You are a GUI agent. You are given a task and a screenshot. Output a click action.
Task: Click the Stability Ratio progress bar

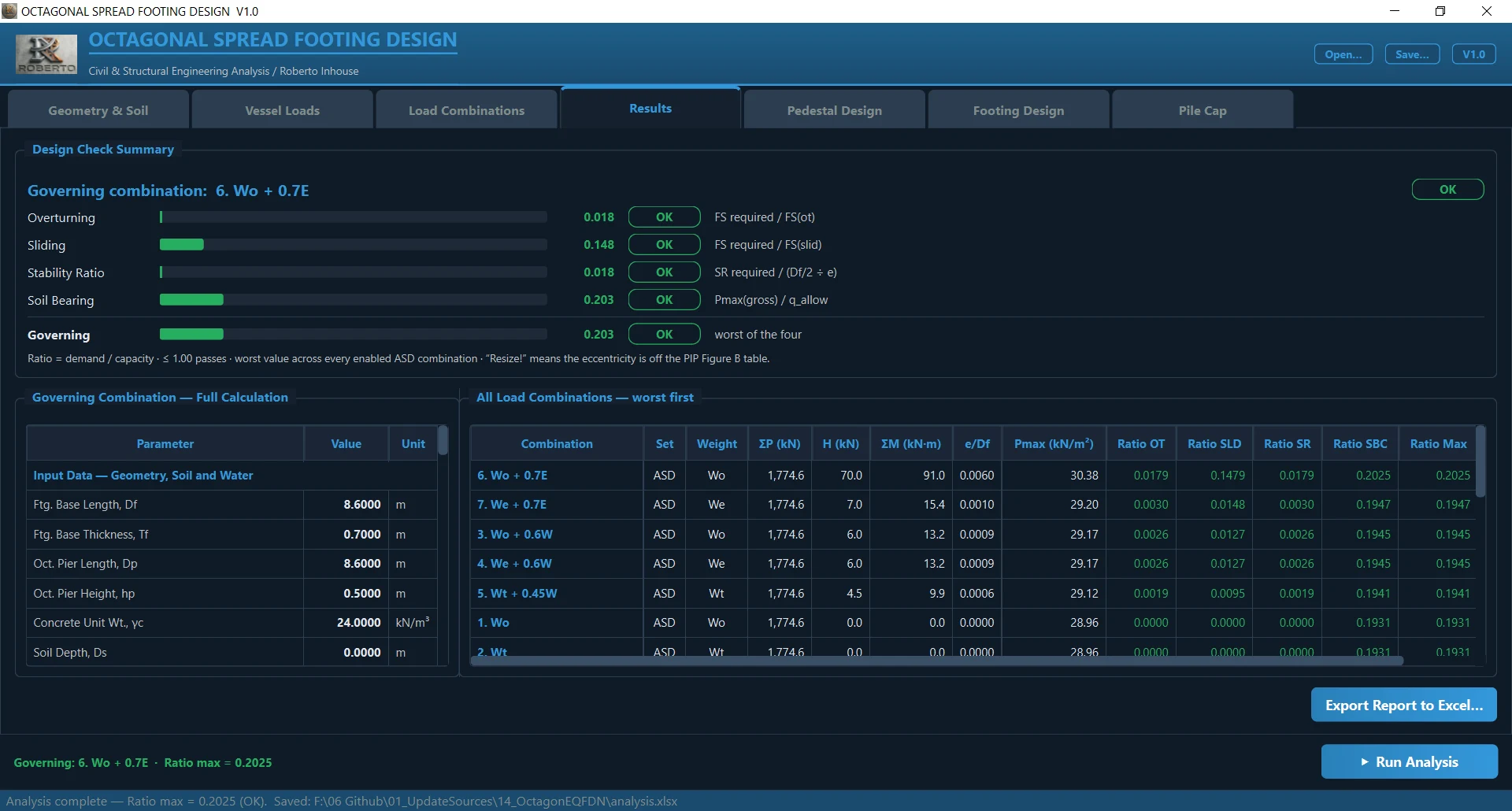click(x=353, y=272)
